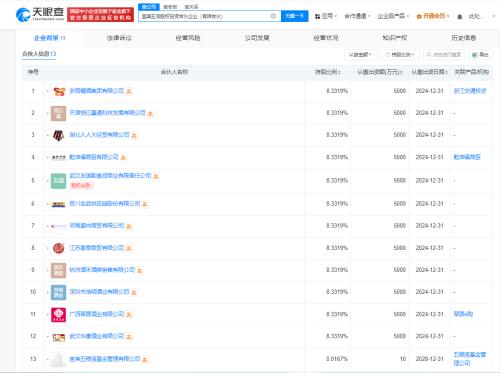Expand the orange membership dropdown in the header
The image size is (500, 373).
click(x=433, y=16)
